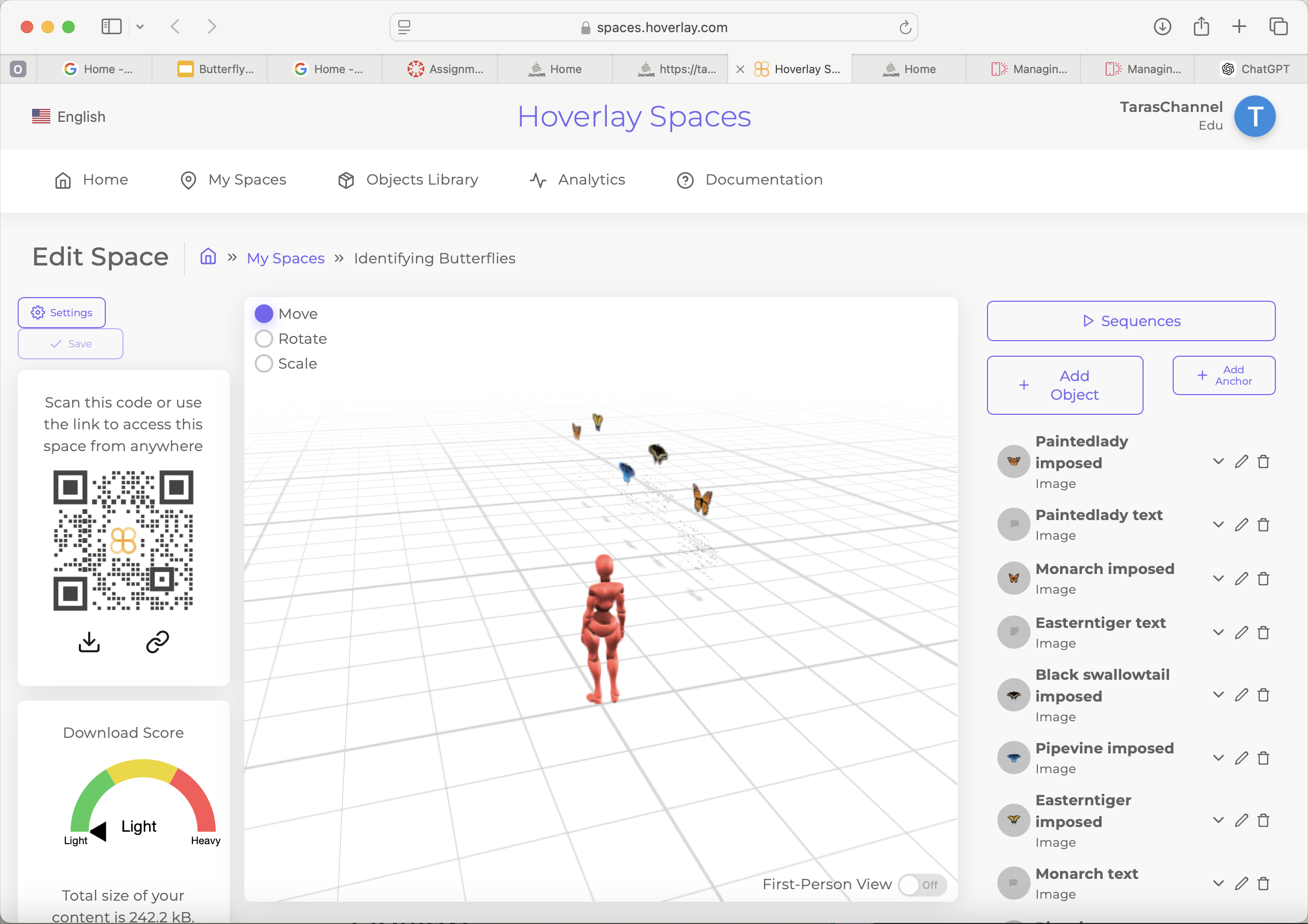Open Sequences panel
Viewport: 1308px width, 924px height.
pos(1131,321)
